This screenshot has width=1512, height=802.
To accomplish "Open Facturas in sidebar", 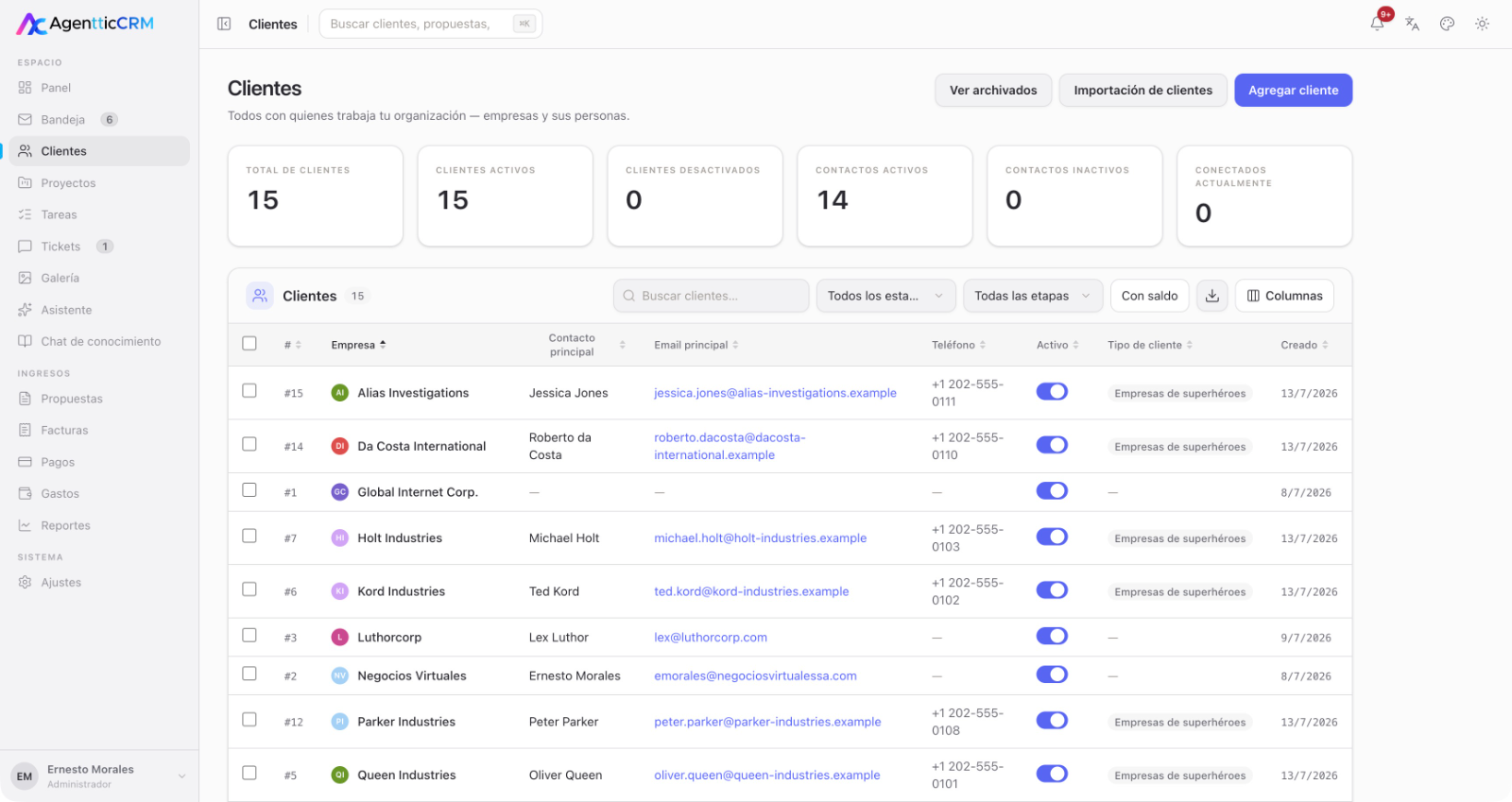I will [x=99, y=430].
